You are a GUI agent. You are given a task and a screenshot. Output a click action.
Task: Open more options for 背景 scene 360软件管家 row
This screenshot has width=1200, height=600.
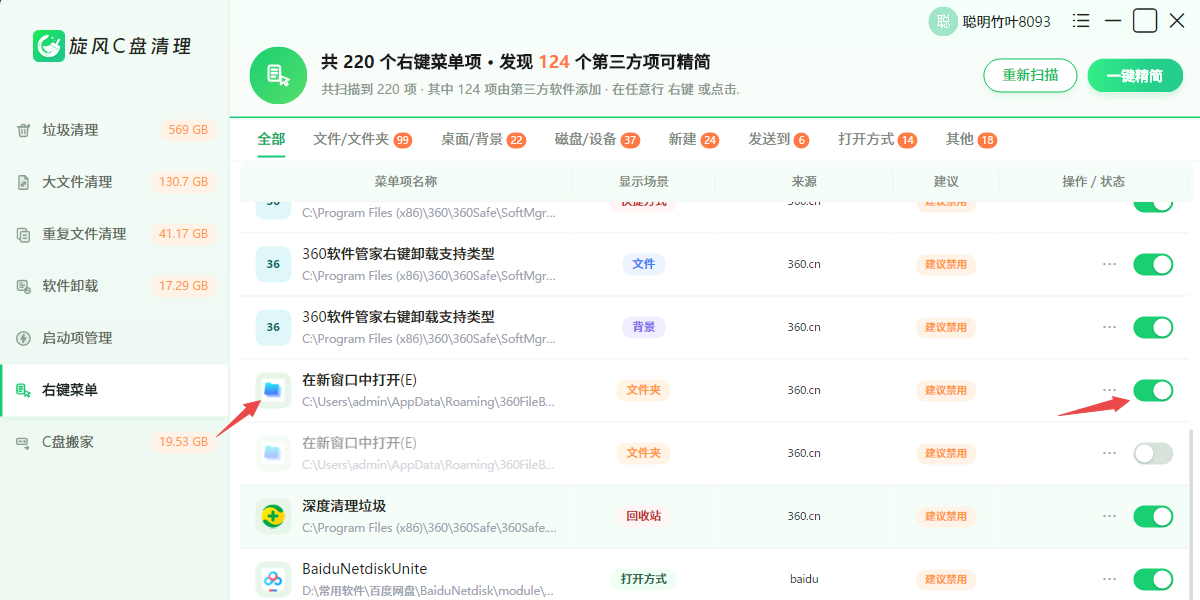click(x=1109, y=327)
